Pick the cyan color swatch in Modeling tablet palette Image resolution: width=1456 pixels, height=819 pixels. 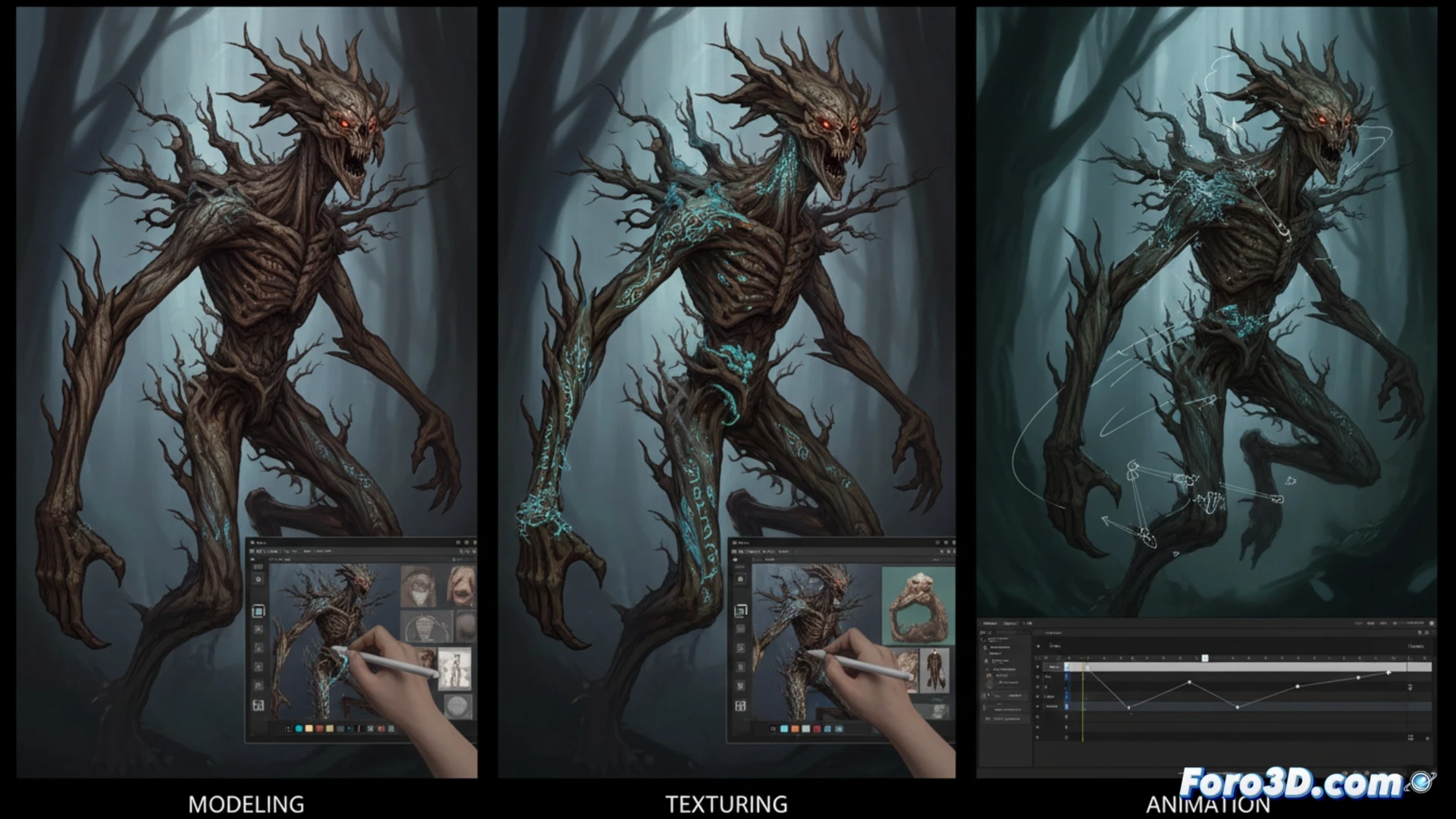299,729
